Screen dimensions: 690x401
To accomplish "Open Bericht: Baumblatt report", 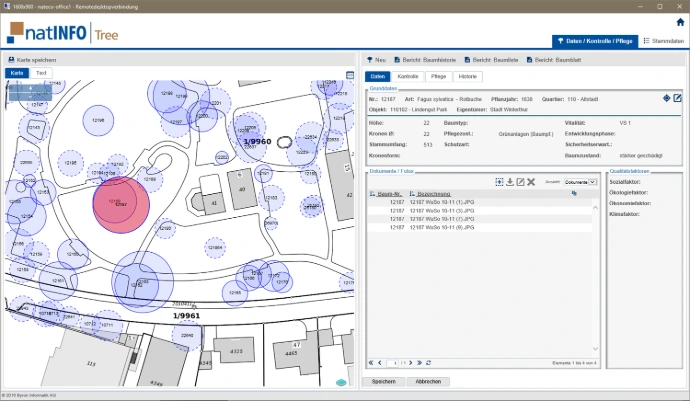I will (554, 60).
